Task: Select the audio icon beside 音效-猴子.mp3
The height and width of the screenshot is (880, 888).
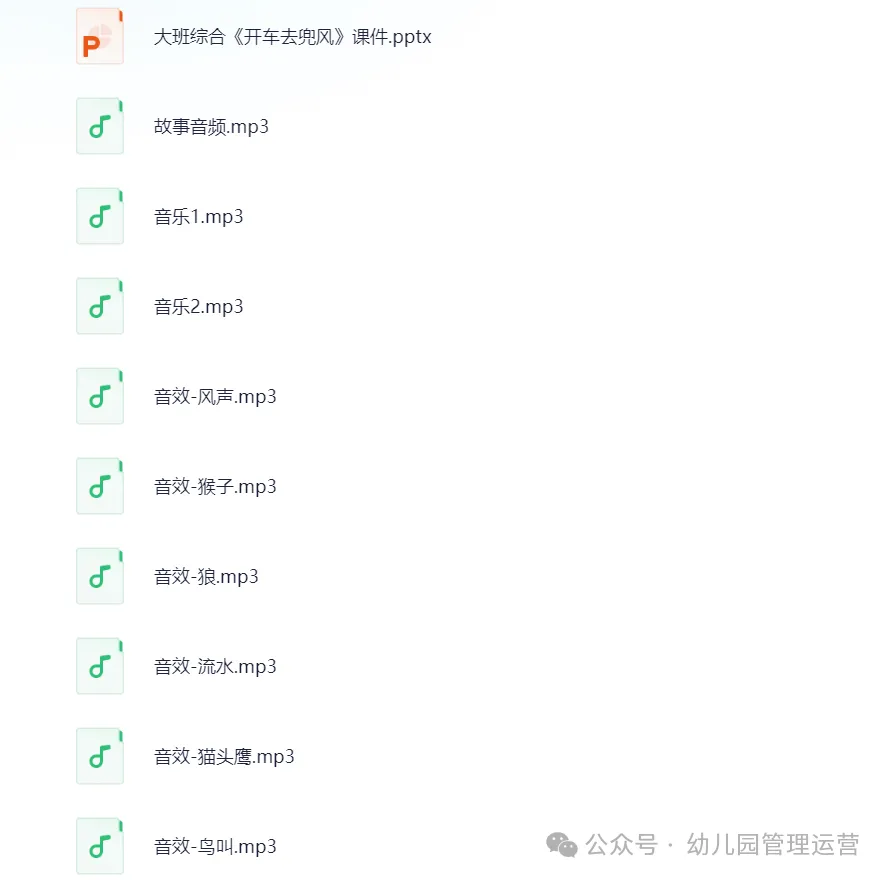Action: tap(100, 486)
